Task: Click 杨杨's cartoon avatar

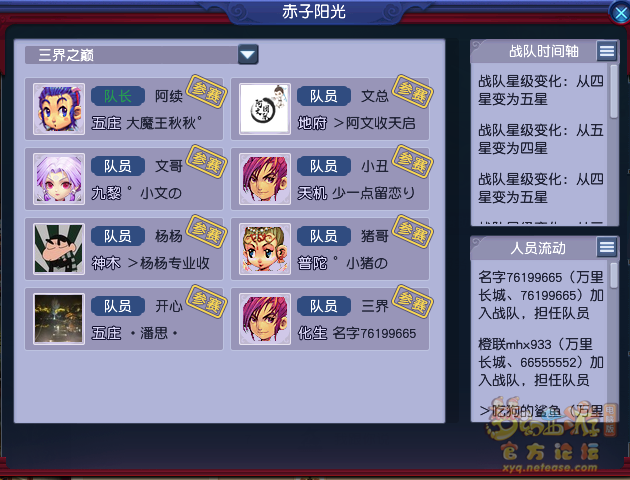Action: pyautogui.click(x=59, y=249)
